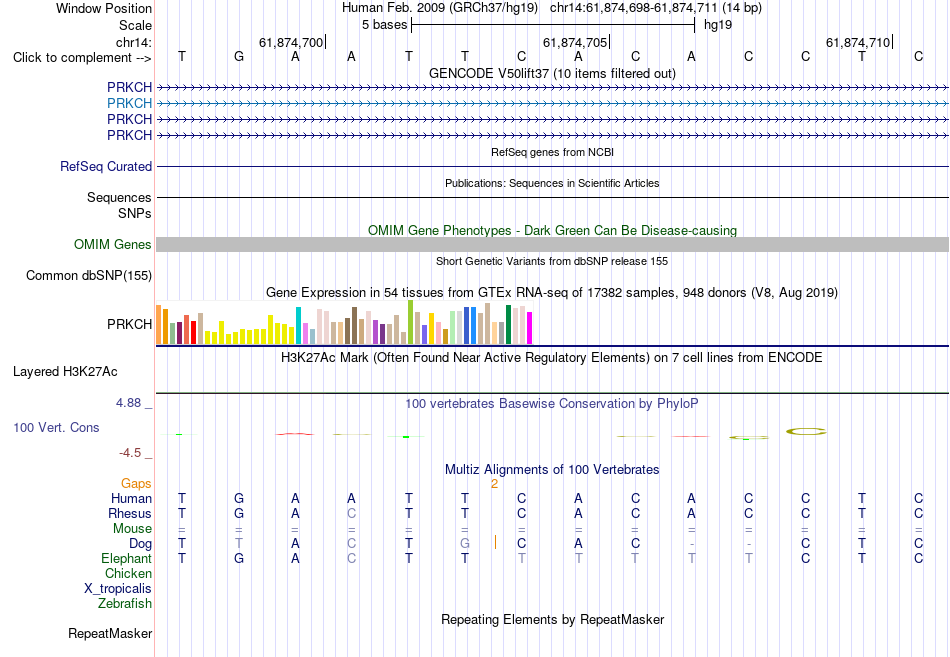
Task: Click the SNPs track label
Action: pyautogui.click(x=135, y=213)
